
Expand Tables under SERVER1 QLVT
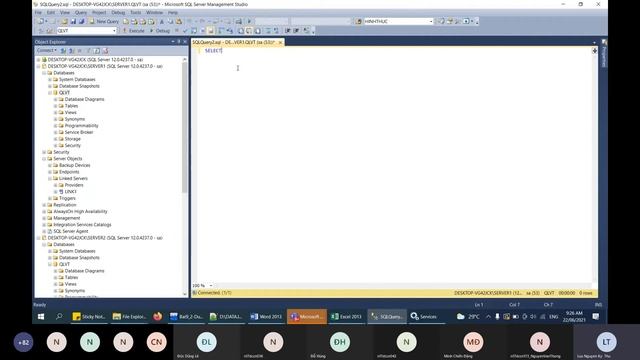pos(56,106)
